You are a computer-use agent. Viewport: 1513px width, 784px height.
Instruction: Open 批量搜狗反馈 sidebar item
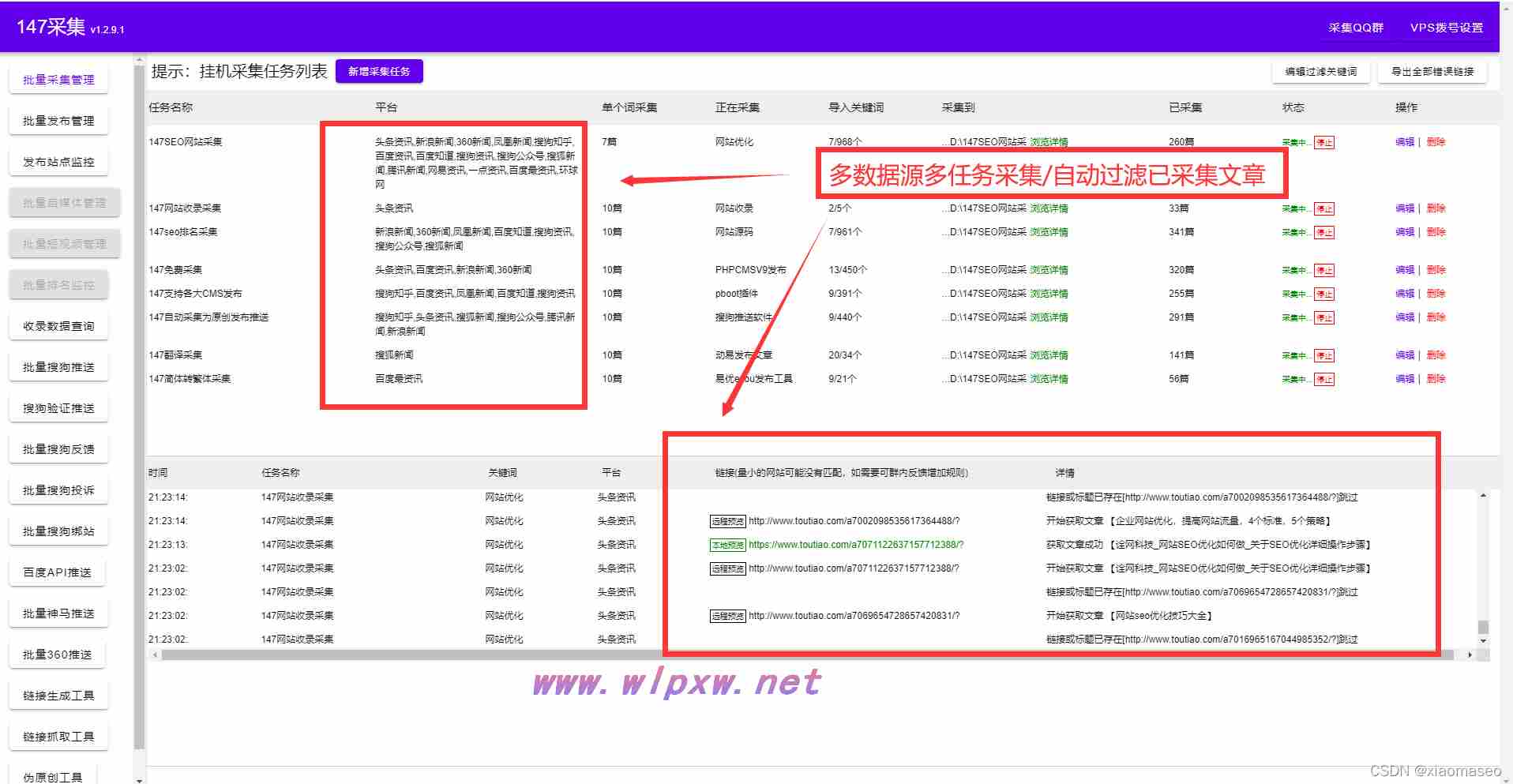point(58,449)
